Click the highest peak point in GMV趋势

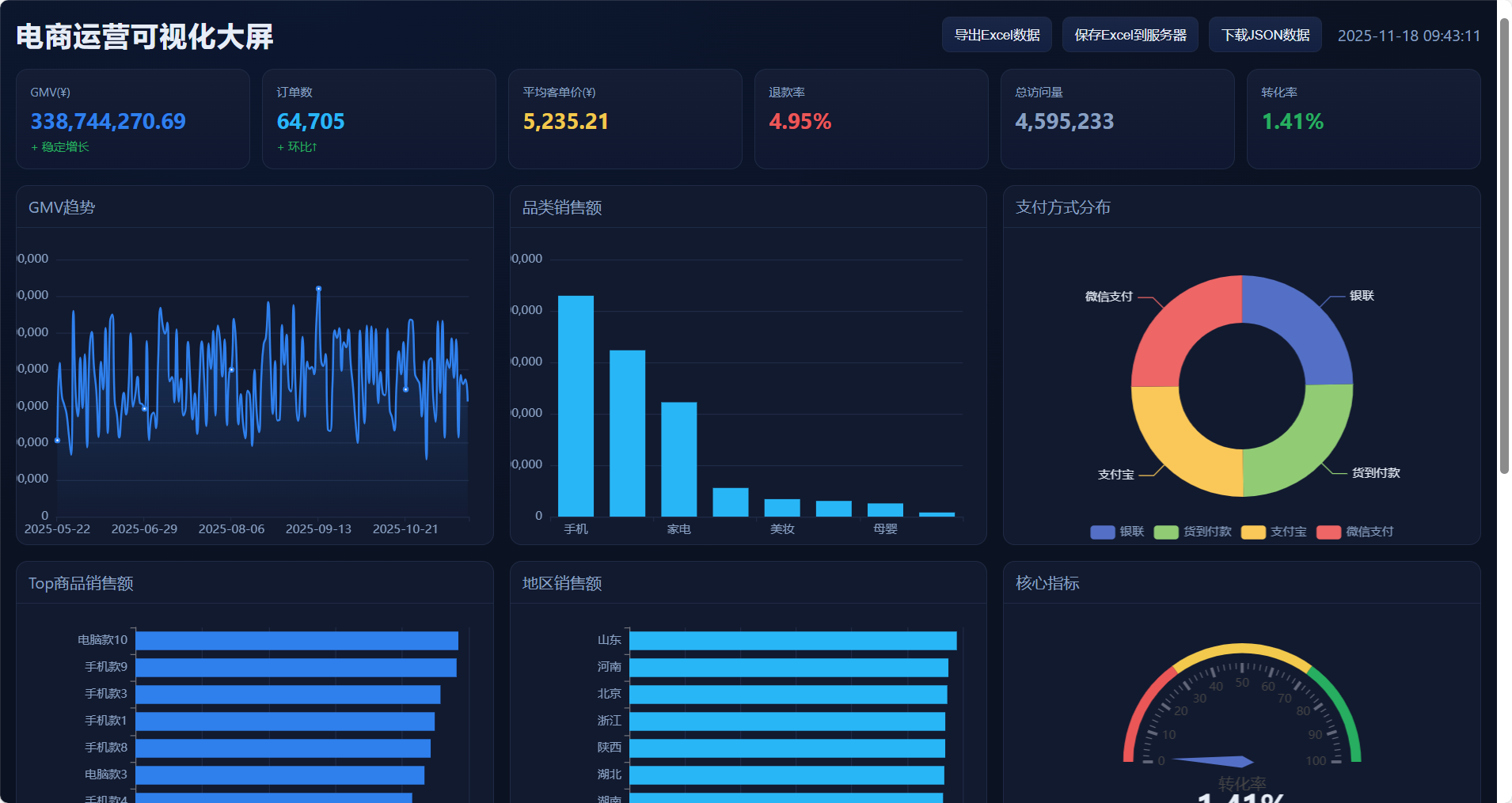[318, 289]
